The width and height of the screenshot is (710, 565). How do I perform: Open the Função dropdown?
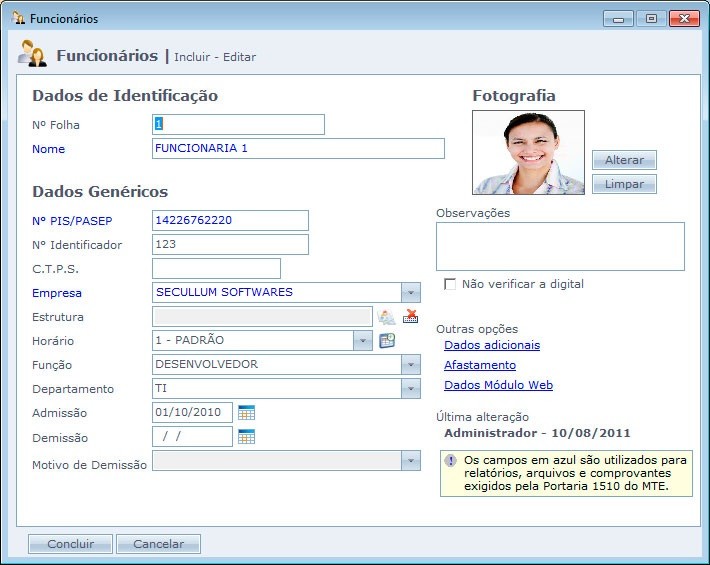point(410,365)
